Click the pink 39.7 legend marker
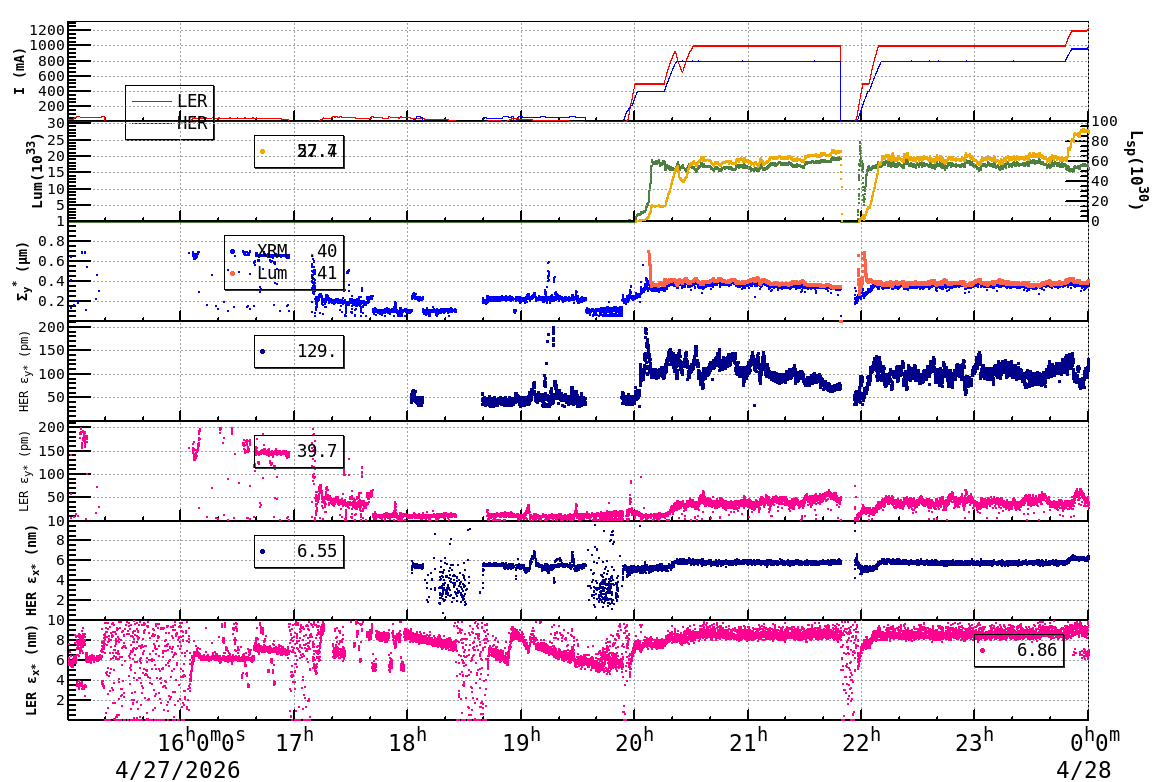The image size is (1160, 782). (263, 452)
